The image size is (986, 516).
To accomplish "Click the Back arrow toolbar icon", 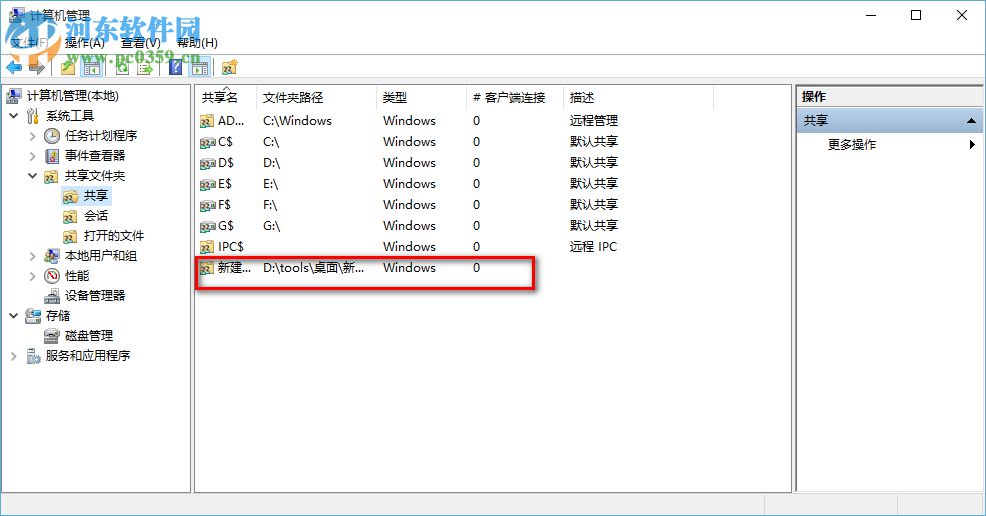I will tap(14, 67).
